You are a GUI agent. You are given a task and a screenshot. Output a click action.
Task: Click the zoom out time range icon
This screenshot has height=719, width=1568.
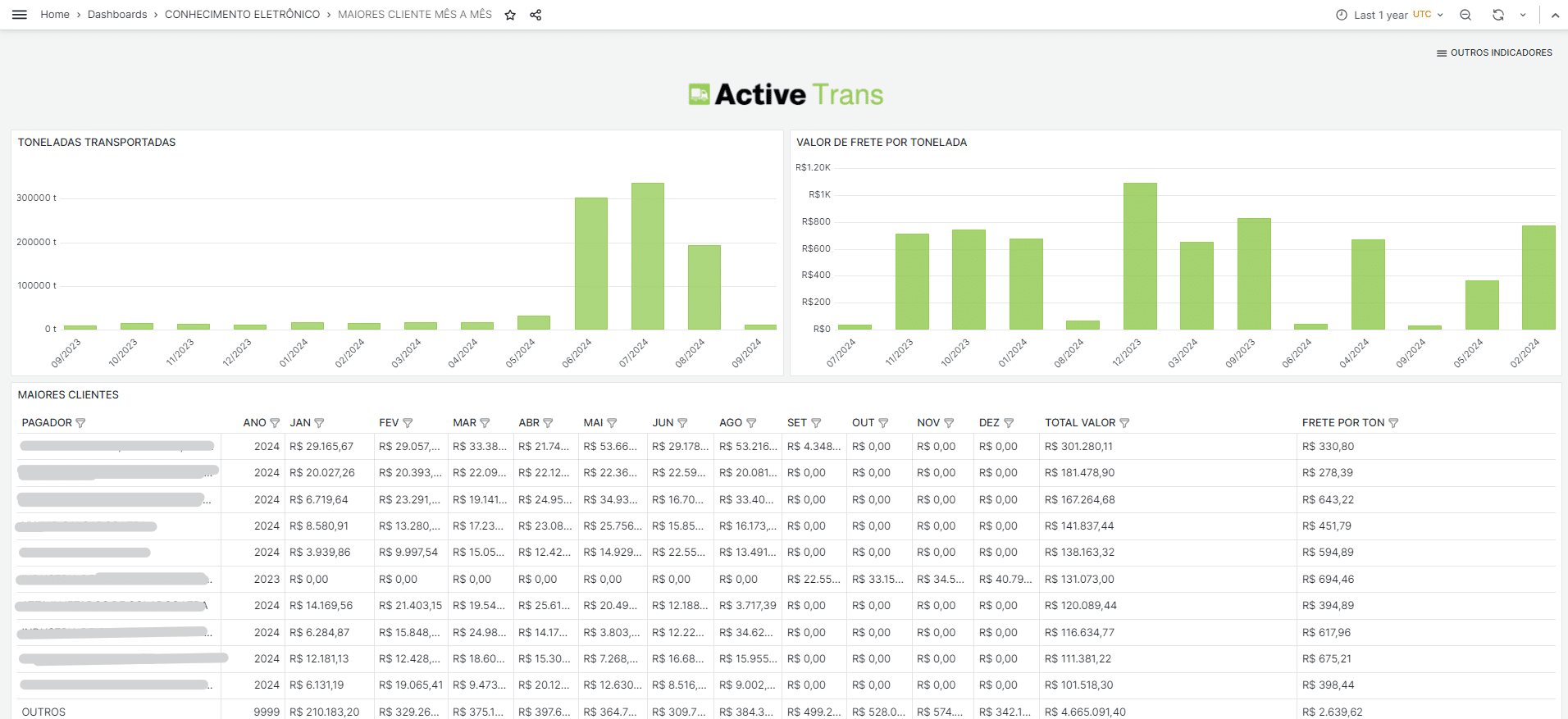point(1465,15)
